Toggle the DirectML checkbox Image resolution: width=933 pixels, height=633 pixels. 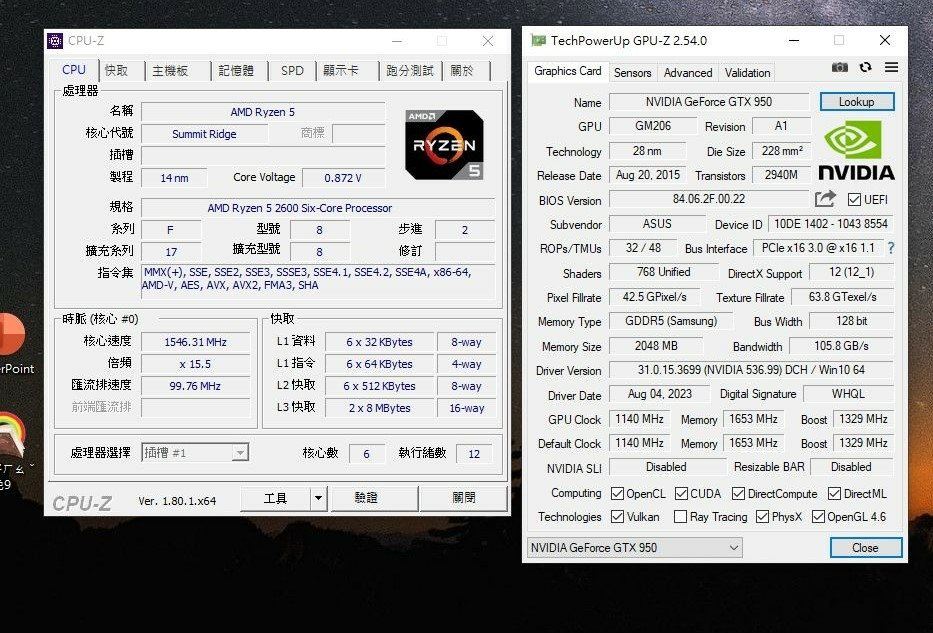tap(834, 494)
